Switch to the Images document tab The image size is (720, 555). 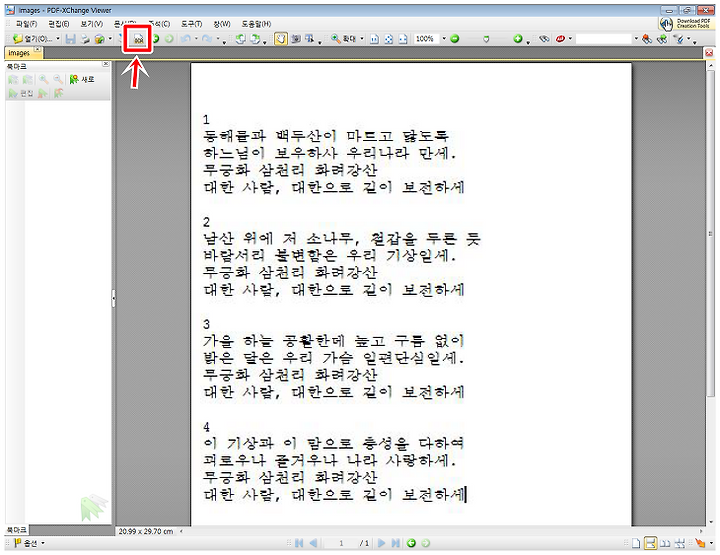[x=19, y=53]
